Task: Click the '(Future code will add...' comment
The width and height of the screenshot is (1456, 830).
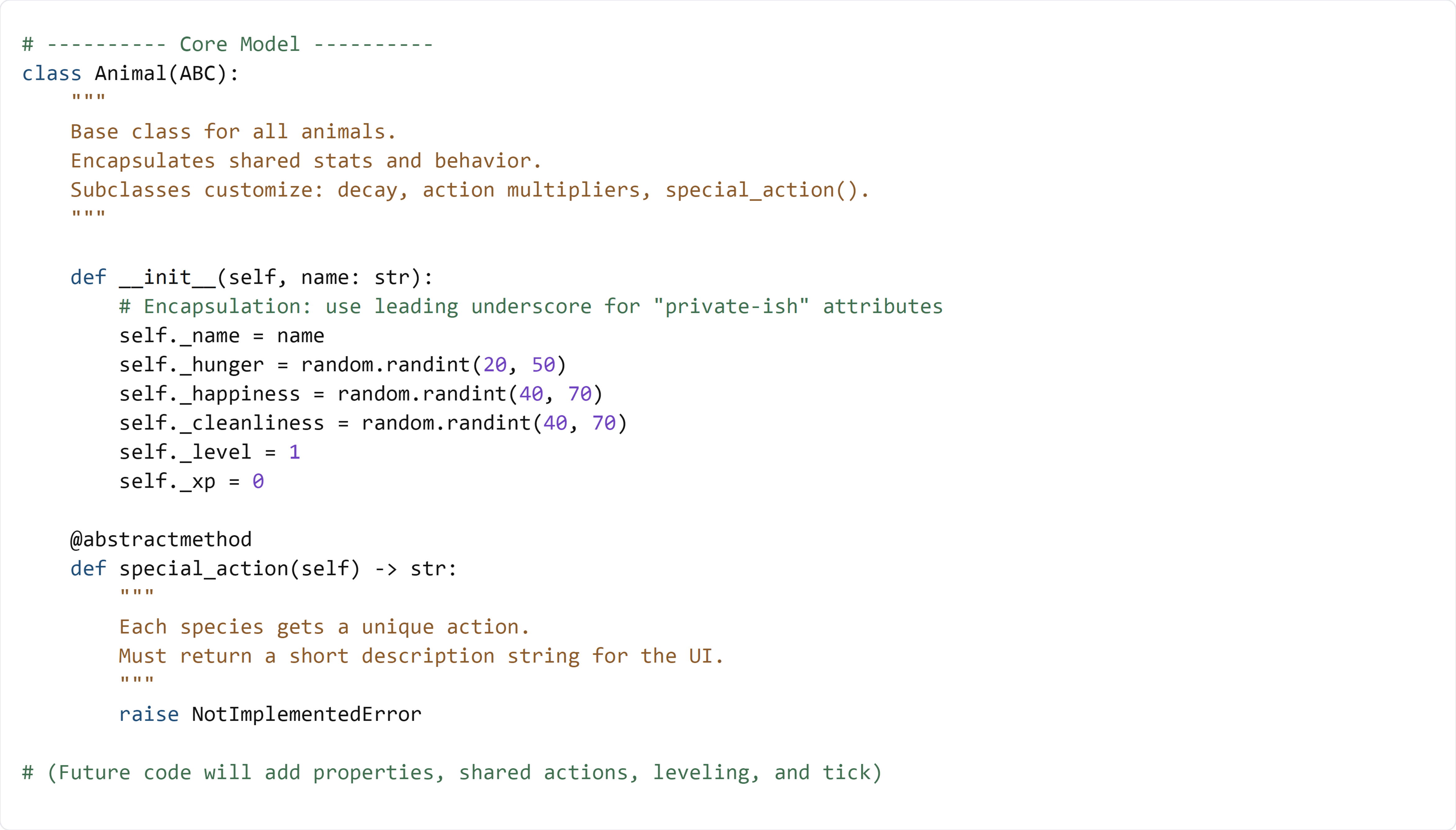Action: click(x=452, y=773)
